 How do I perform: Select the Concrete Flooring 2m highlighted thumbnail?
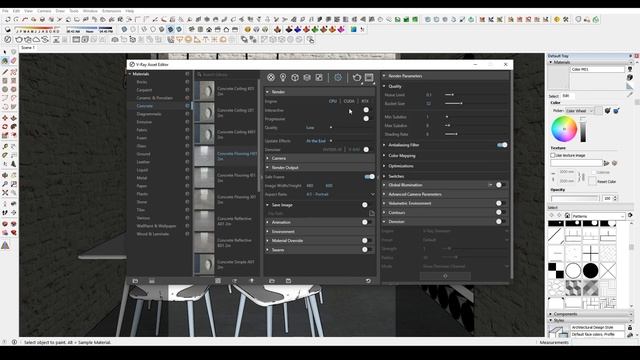coord(204,156)
